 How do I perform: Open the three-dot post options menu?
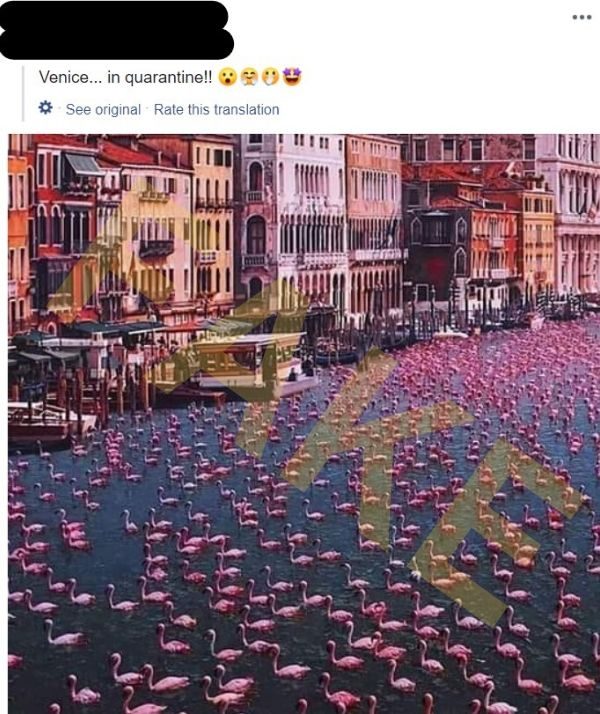tap(582, 17)
